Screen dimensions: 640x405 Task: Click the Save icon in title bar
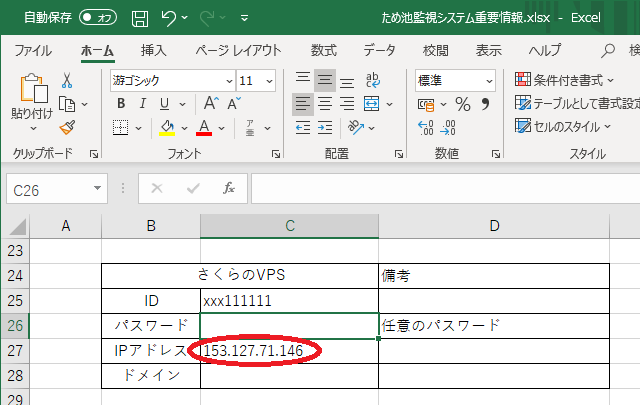coord(140,18)
